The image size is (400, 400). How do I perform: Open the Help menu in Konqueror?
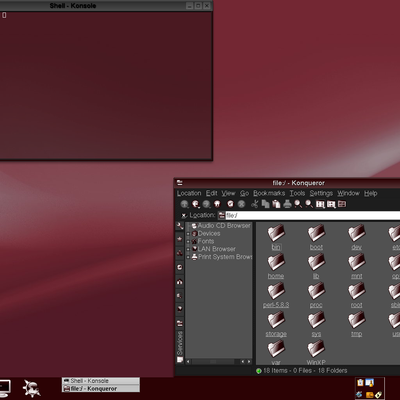pos(370,193)
